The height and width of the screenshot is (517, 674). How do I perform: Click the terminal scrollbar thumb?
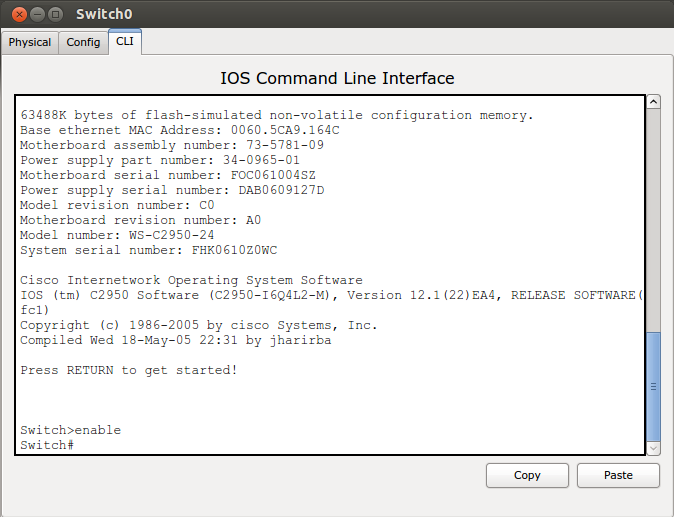[653, 385]
